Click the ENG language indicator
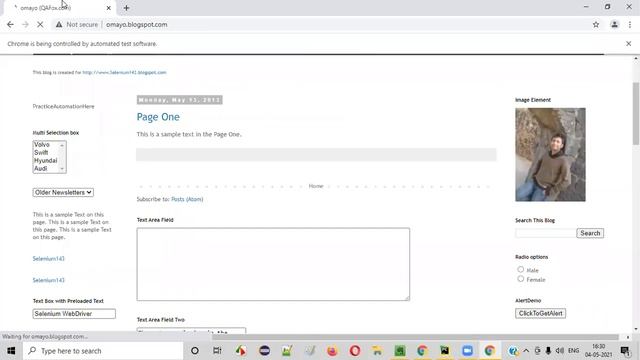The image size is (640, 360). point(573,351)
